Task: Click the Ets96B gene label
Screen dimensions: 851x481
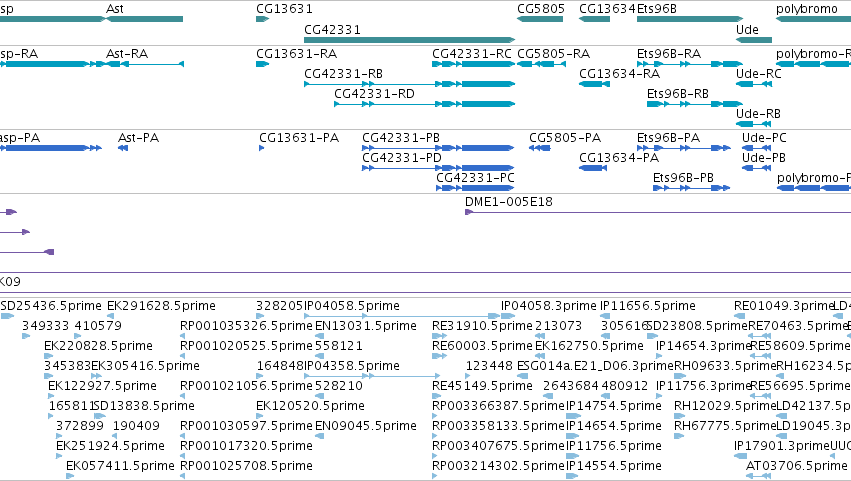Action: pos(657,9)
